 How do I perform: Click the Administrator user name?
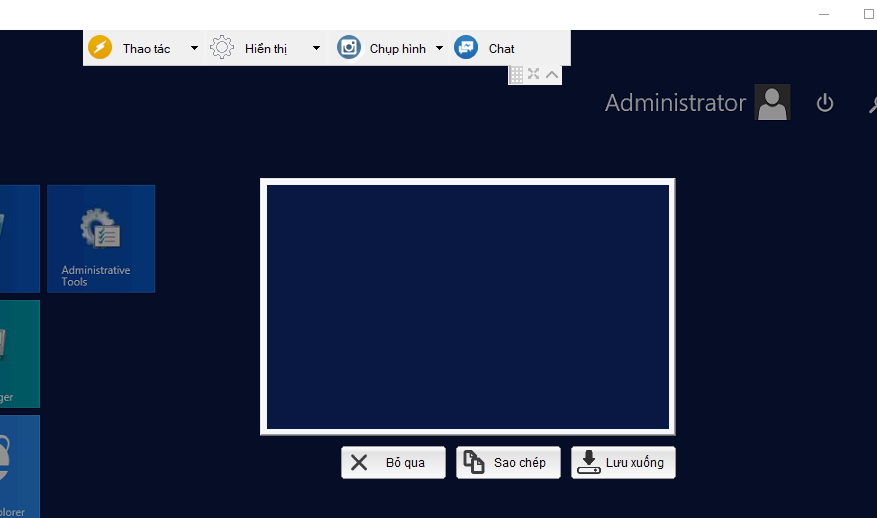coord(675,103)
